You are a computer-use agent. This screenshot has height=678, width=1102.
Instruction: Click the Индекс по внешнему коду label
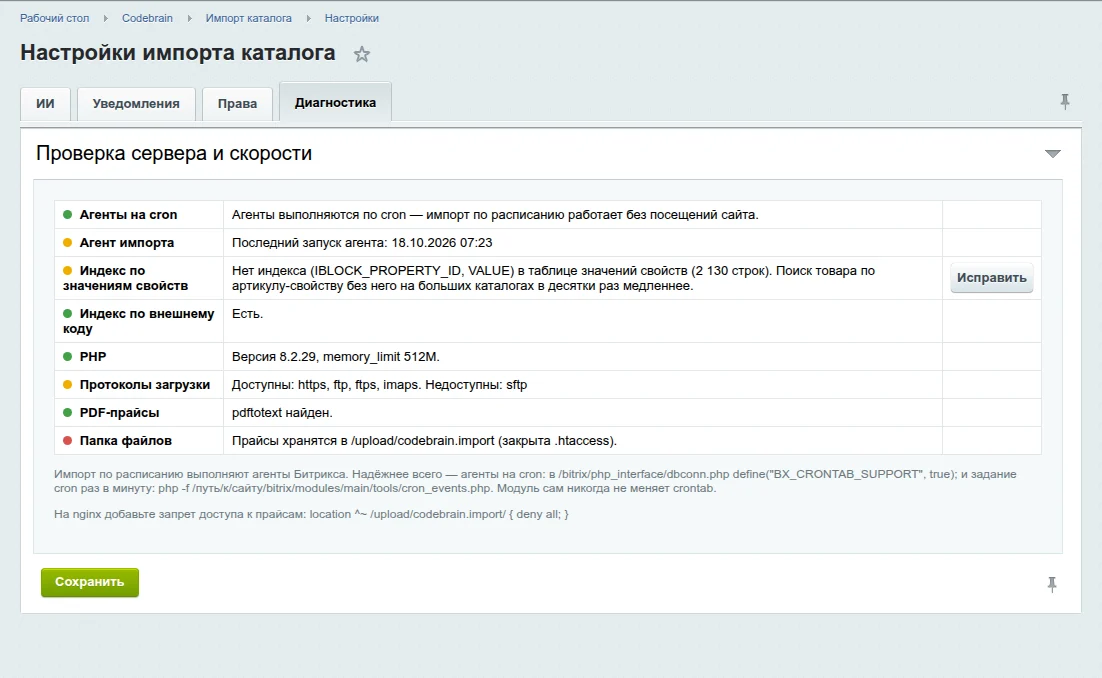[138, 321]
